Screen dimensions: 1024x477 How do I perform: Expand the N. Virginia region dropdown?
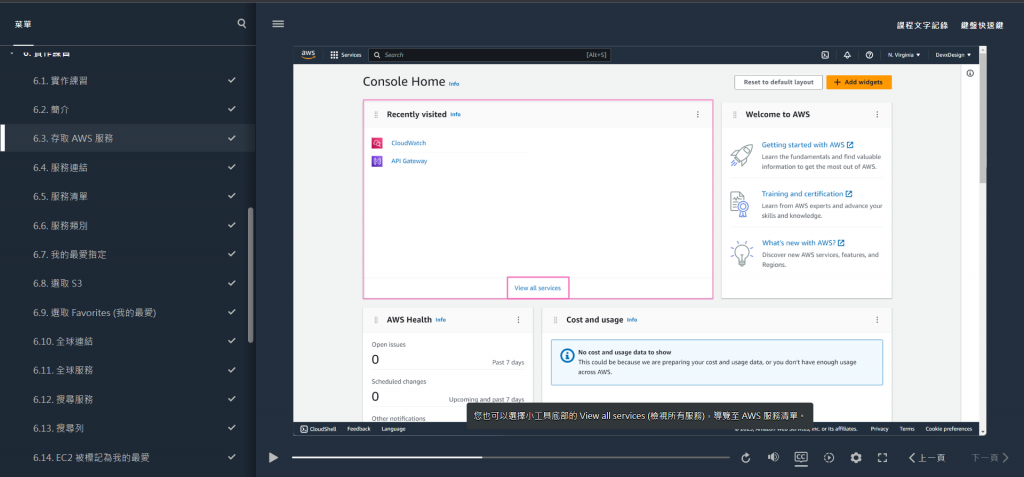click(x=904, y=55)
